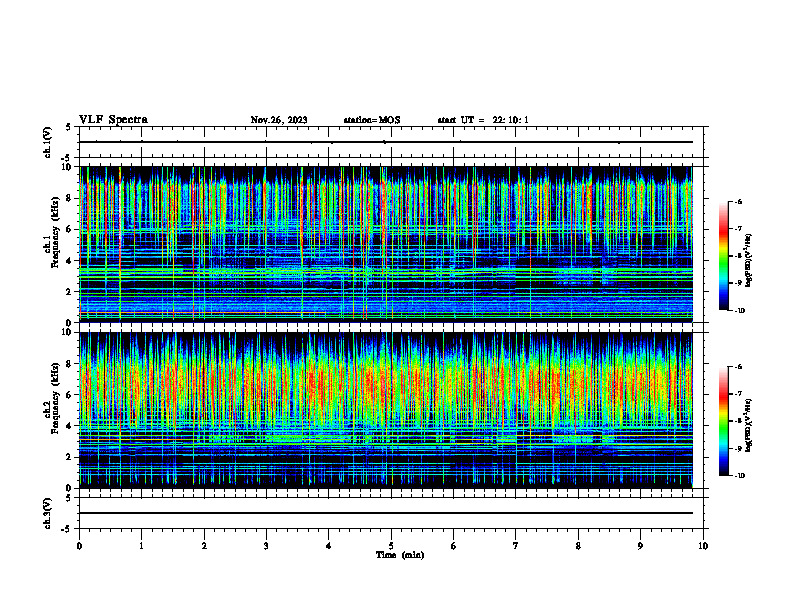792x612 pixels.
Task: Click time axis tick label "3"
Action: click(266, 546)
